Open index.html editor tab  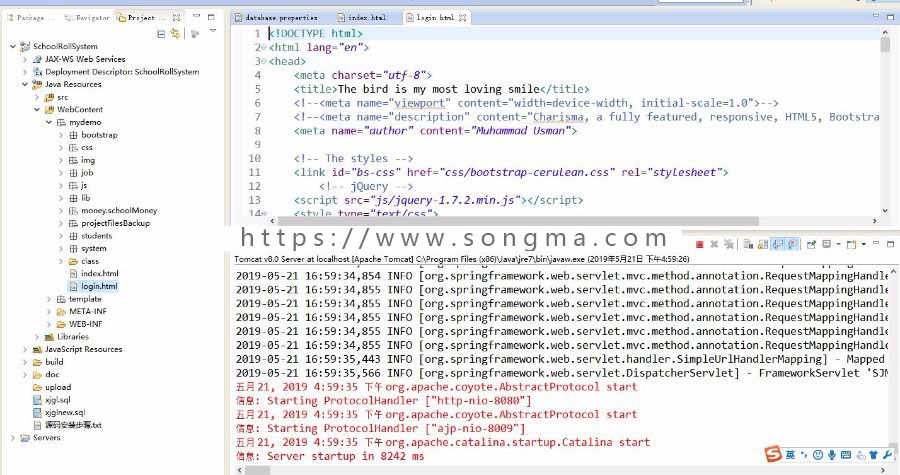point(362,18)
